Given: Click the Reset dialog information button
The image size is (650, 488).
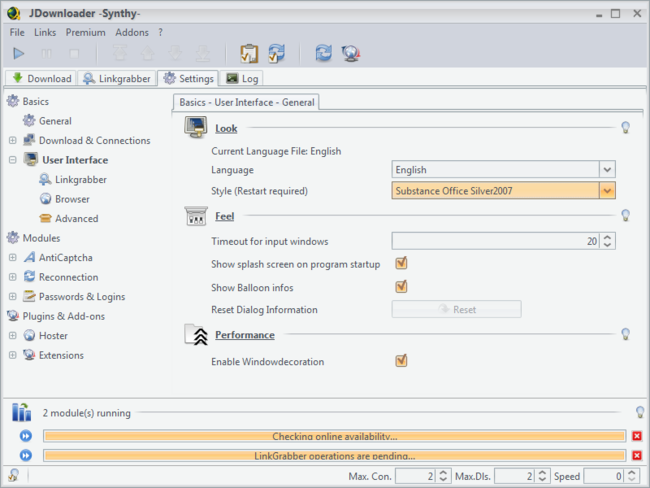Looking at the screenshot, I should pos(456,309).
